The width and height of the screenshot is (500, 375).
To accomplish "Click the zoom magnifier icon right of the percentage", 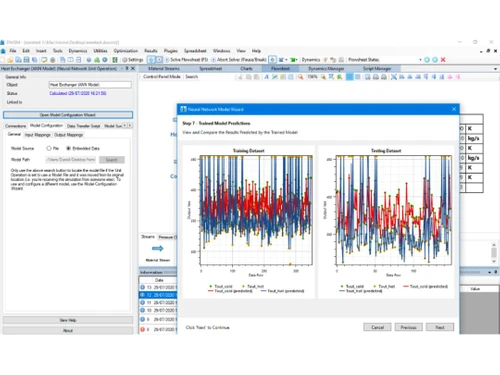I will 323,77.
